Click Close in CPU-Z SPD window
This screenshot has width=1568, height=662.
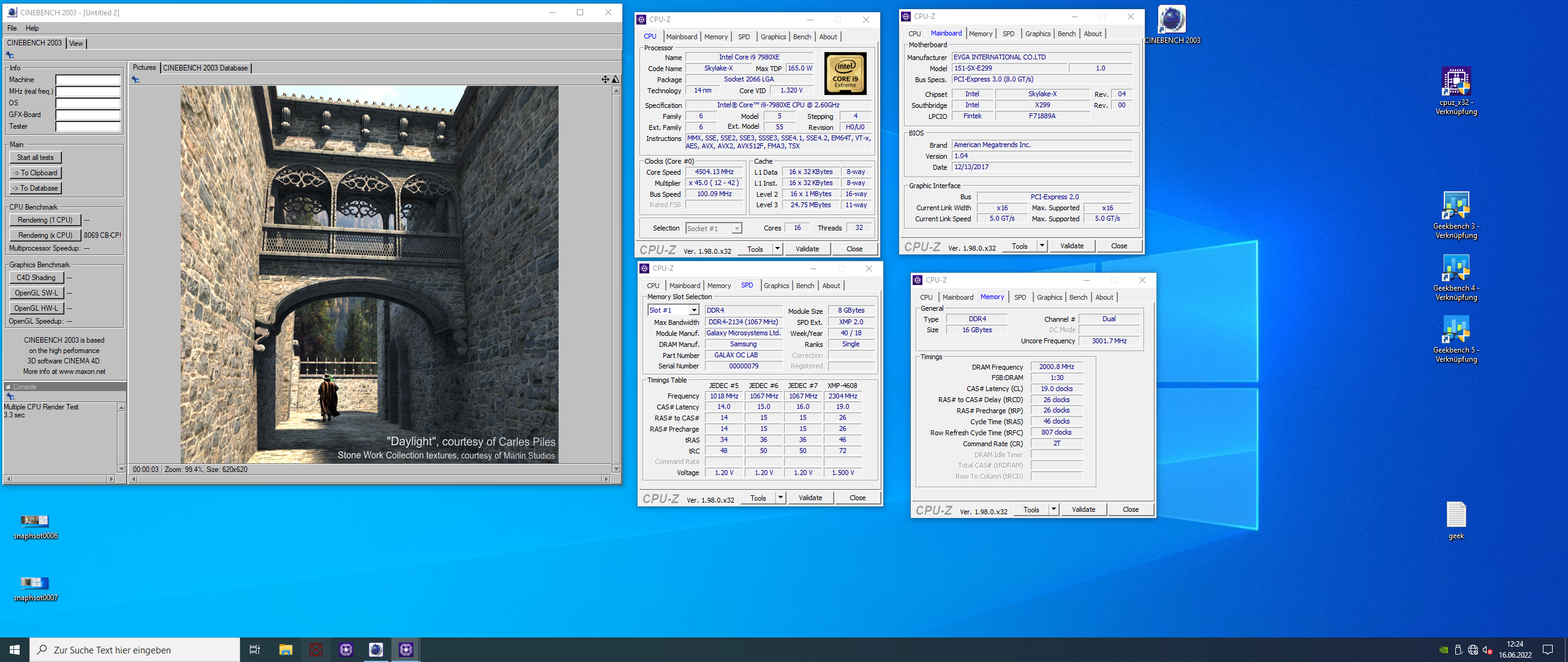tap(858, 498)
